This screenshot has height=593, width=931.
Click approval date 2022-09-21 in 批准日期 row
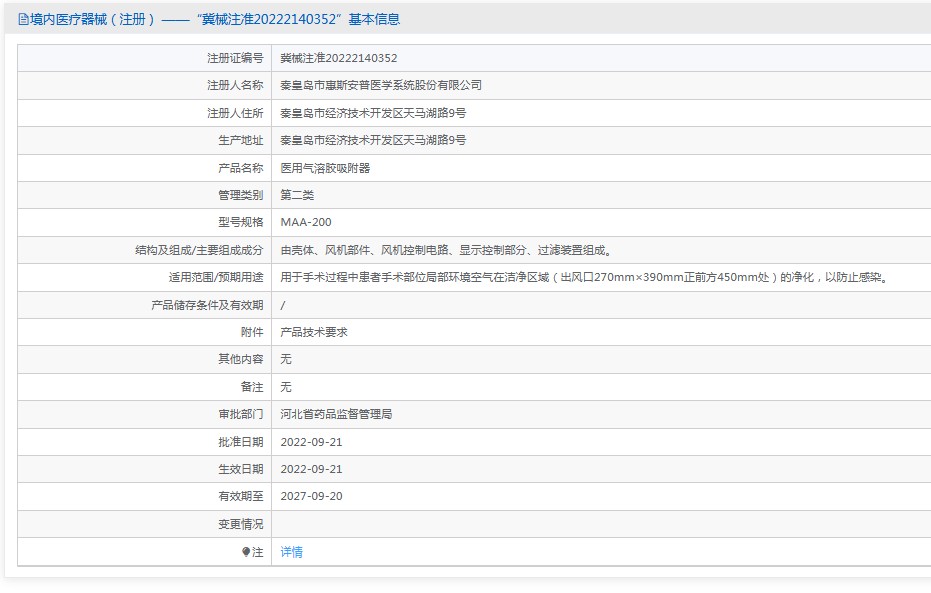(311, 442)
